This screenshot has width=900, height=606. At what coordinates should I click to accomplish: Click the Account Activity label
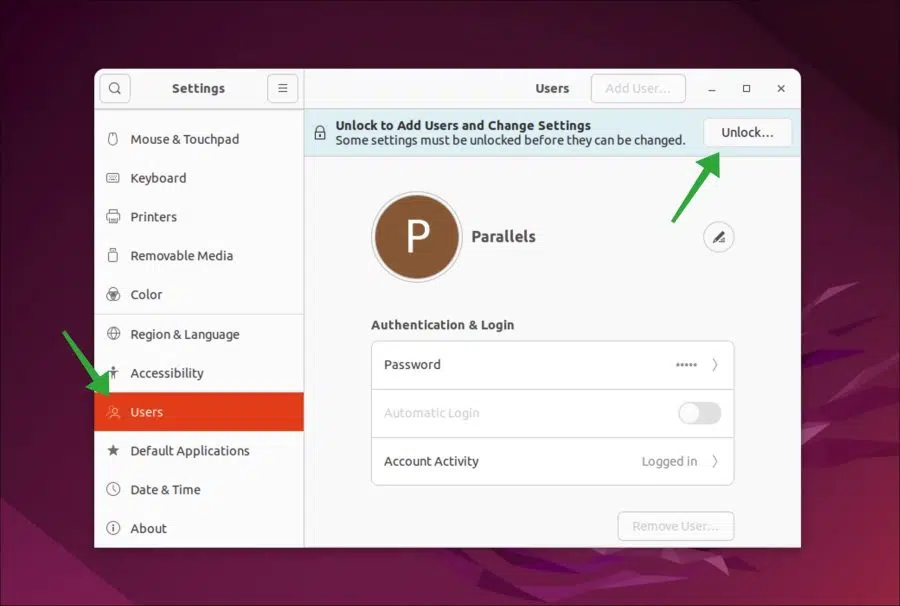(431, 461)
